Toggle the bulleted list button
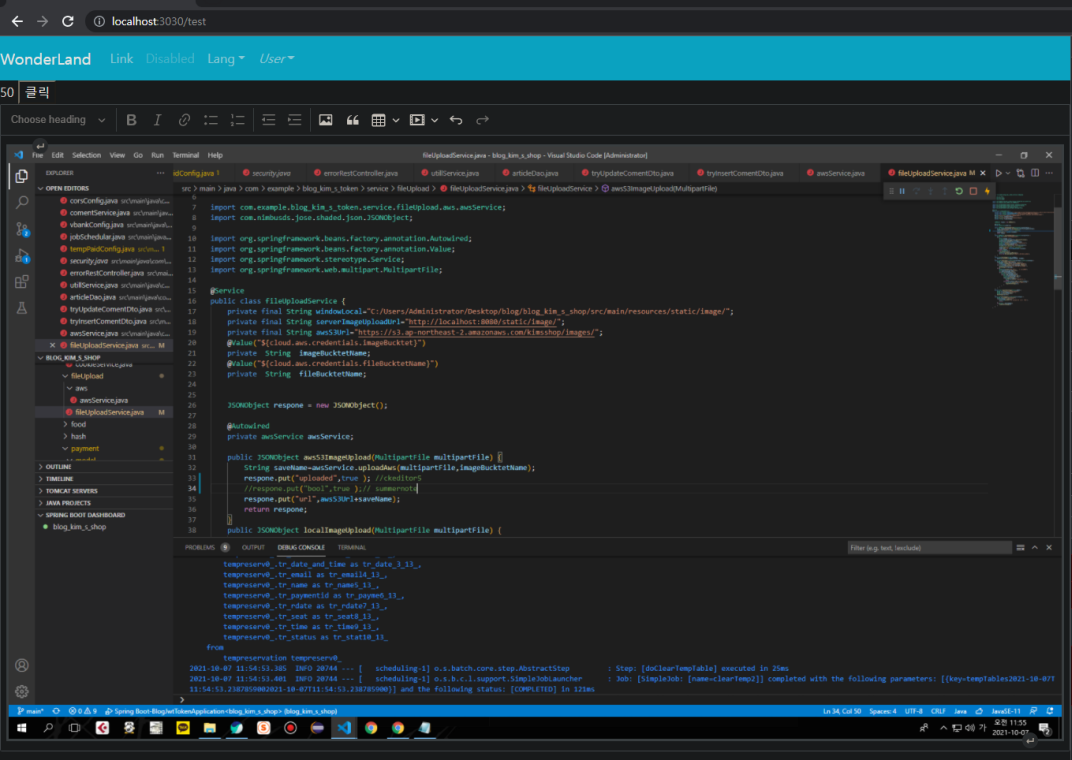 point(211,120)
